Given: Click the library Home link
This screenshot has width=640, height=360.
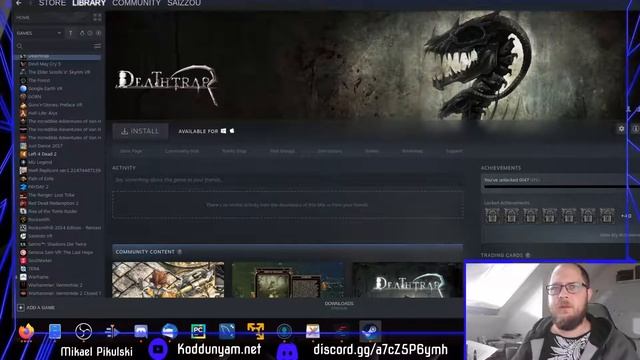Looking at the screenshot, I should pos(23,18).
